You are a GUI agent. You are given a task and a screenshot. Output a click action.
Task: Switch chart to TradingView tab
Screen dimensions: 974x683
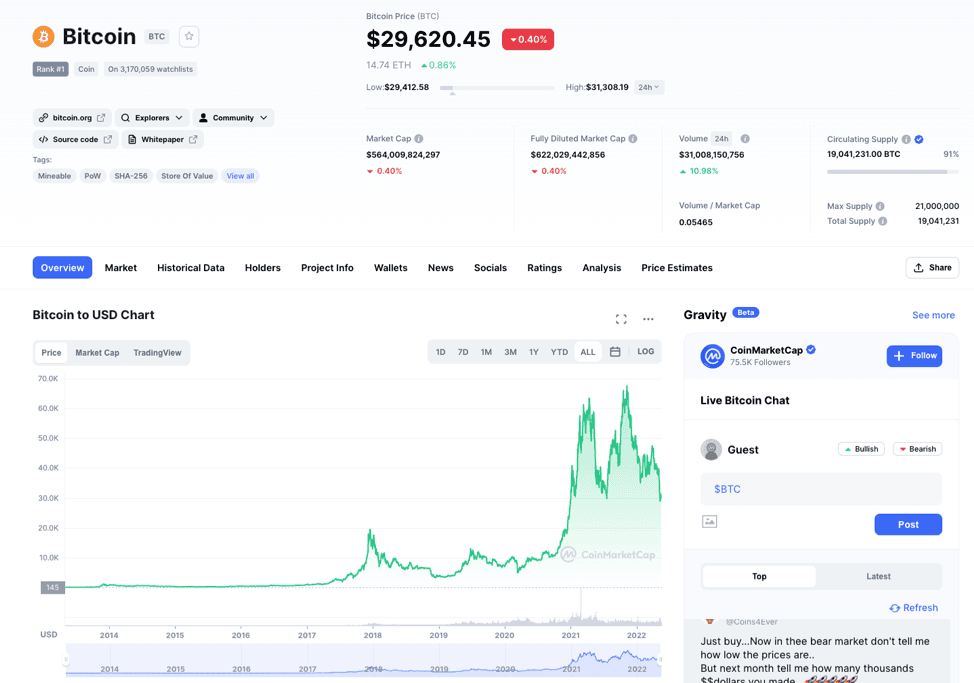[x=157, y=353]
